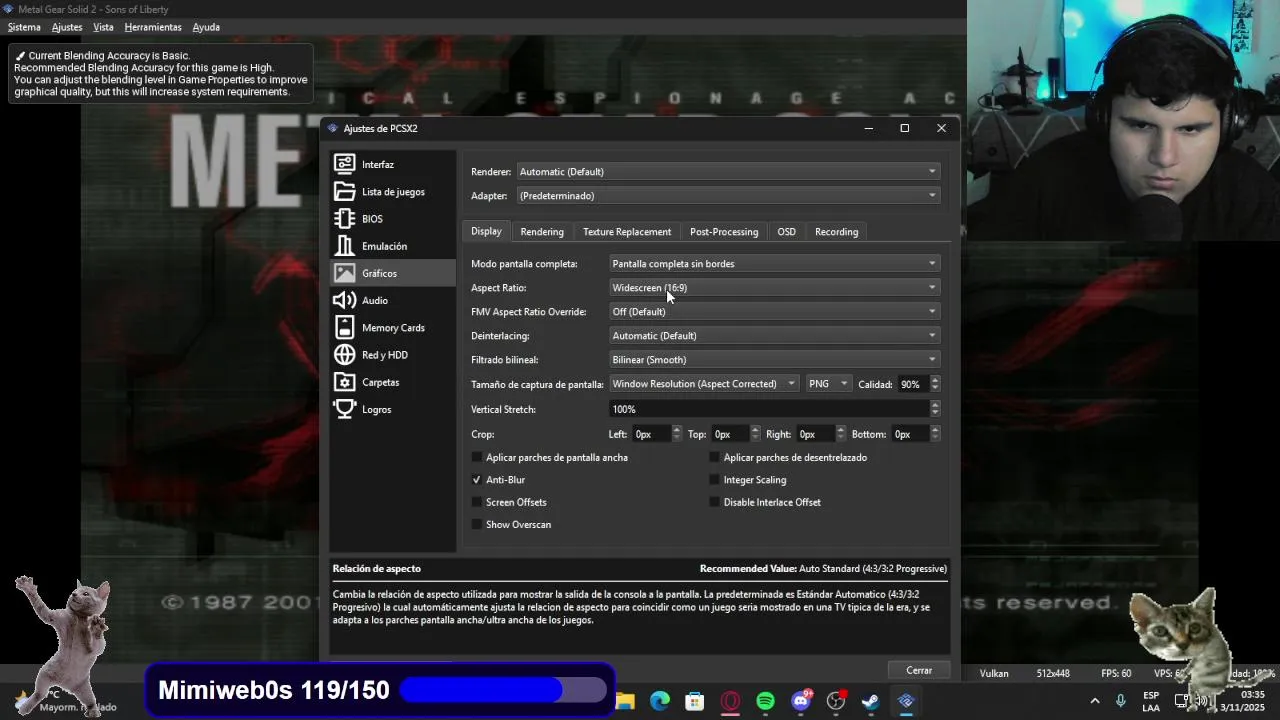Open the Herramientas menu
This screenshot has height=720, width=1280.
pyautogui.click(x=152, y=27)
